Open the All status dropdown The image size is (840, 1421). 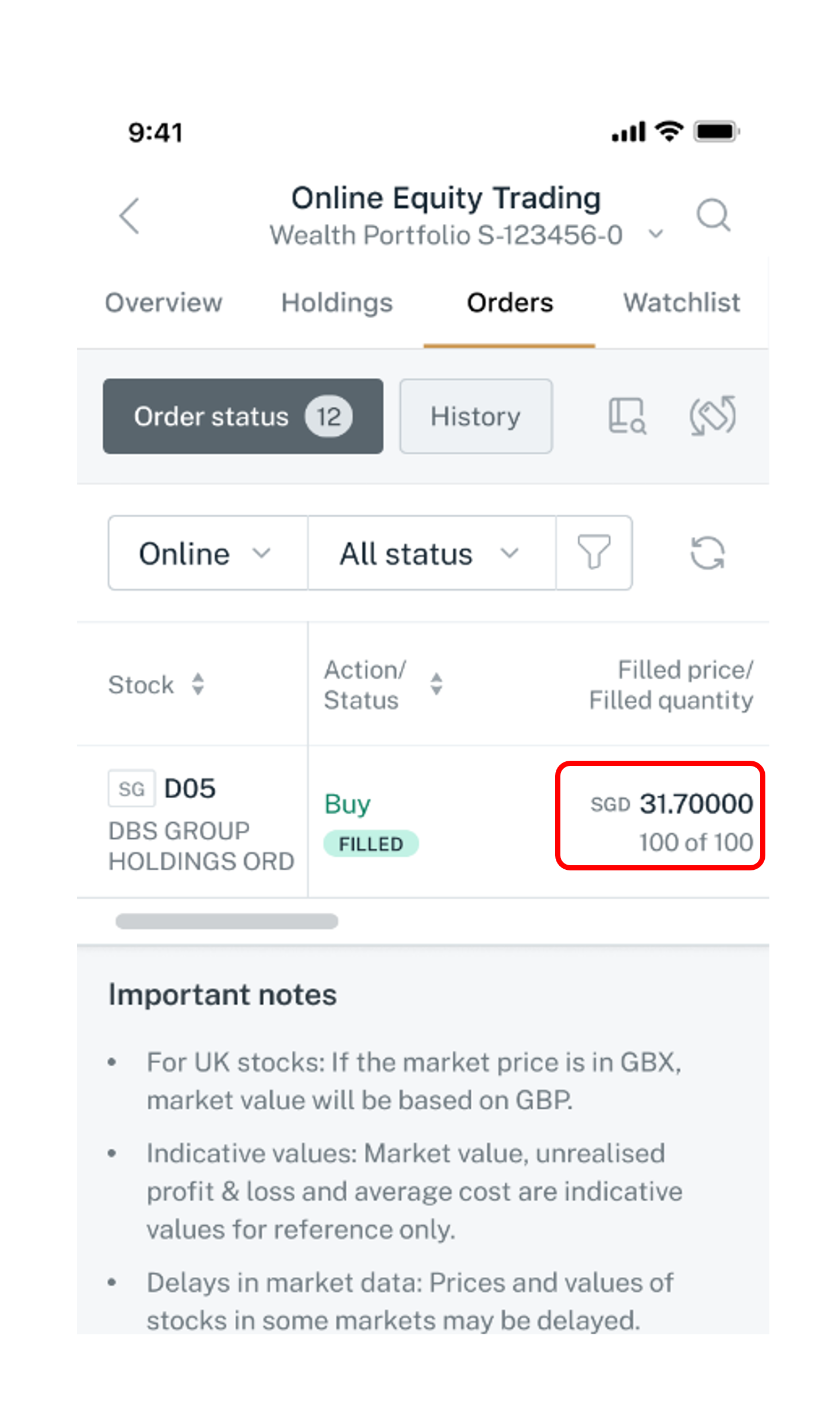coord(432,552)
